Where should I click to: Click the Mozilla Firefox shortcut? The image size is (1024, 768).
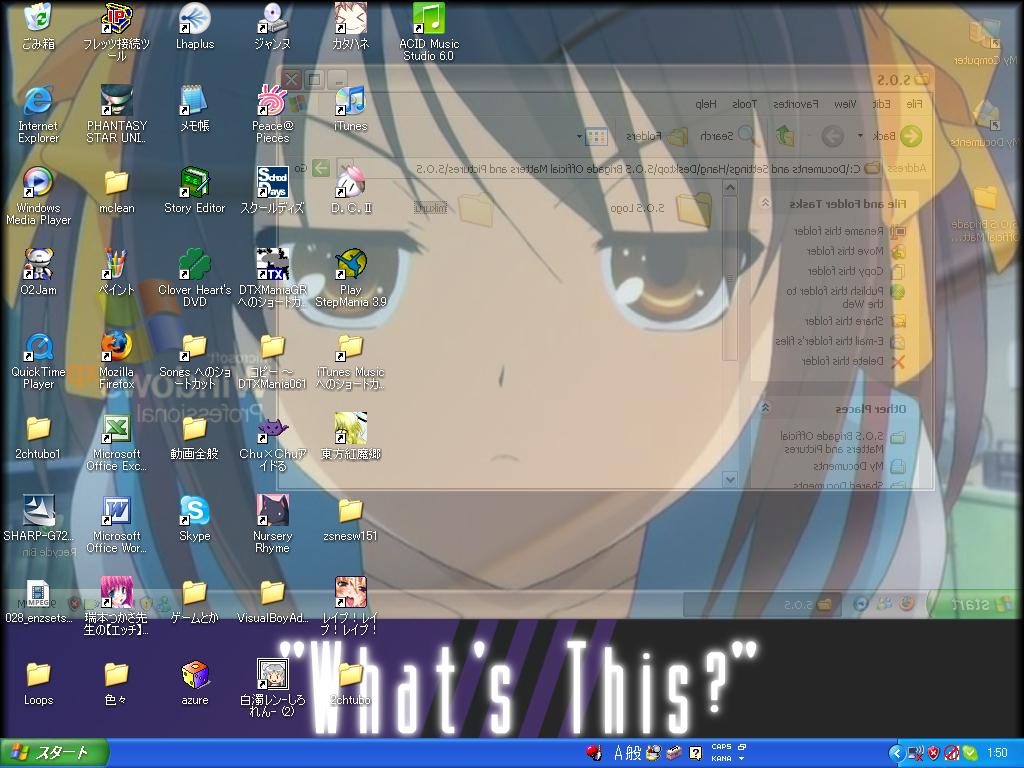click(x=116, y=360)
